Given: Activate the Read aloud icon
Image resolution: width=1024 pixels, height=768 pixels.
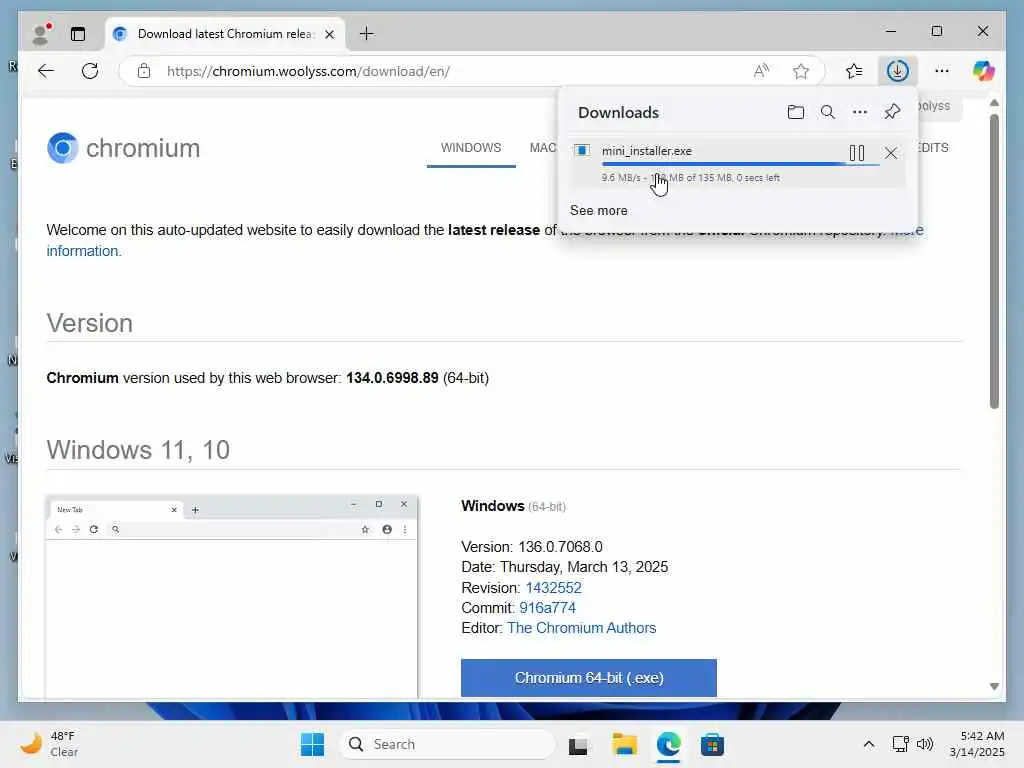Looking at the screenshot, I should click(x=761, y=71).
